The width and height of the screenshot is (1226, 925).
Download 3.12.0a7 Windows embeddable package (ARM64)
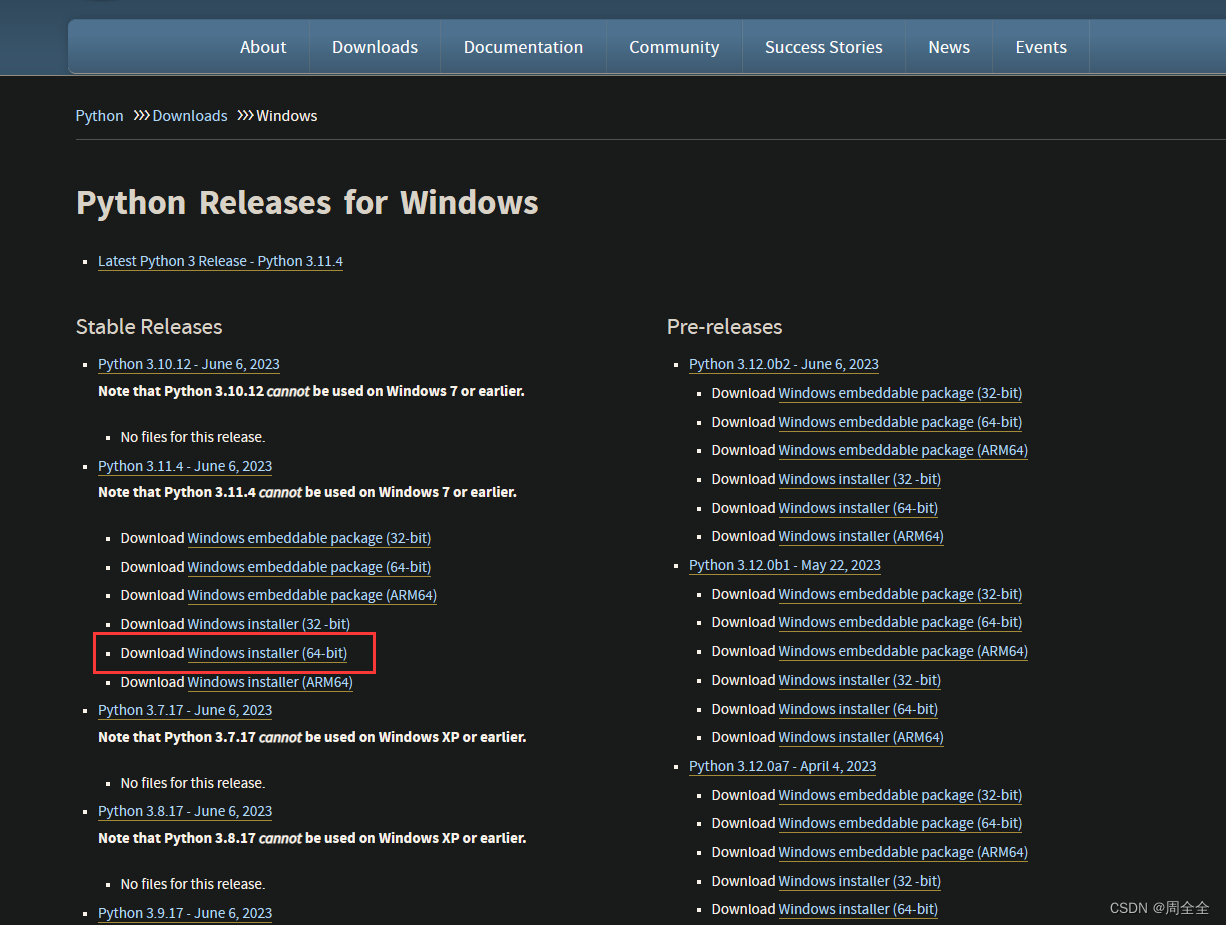[x=903, y=852]
